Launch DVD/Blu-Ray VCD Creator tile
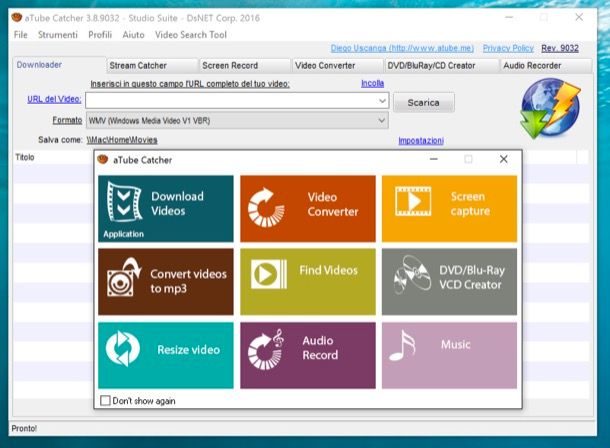Image resolution: width=610 pixels, height=448 pixels. [x=449, y=281]
